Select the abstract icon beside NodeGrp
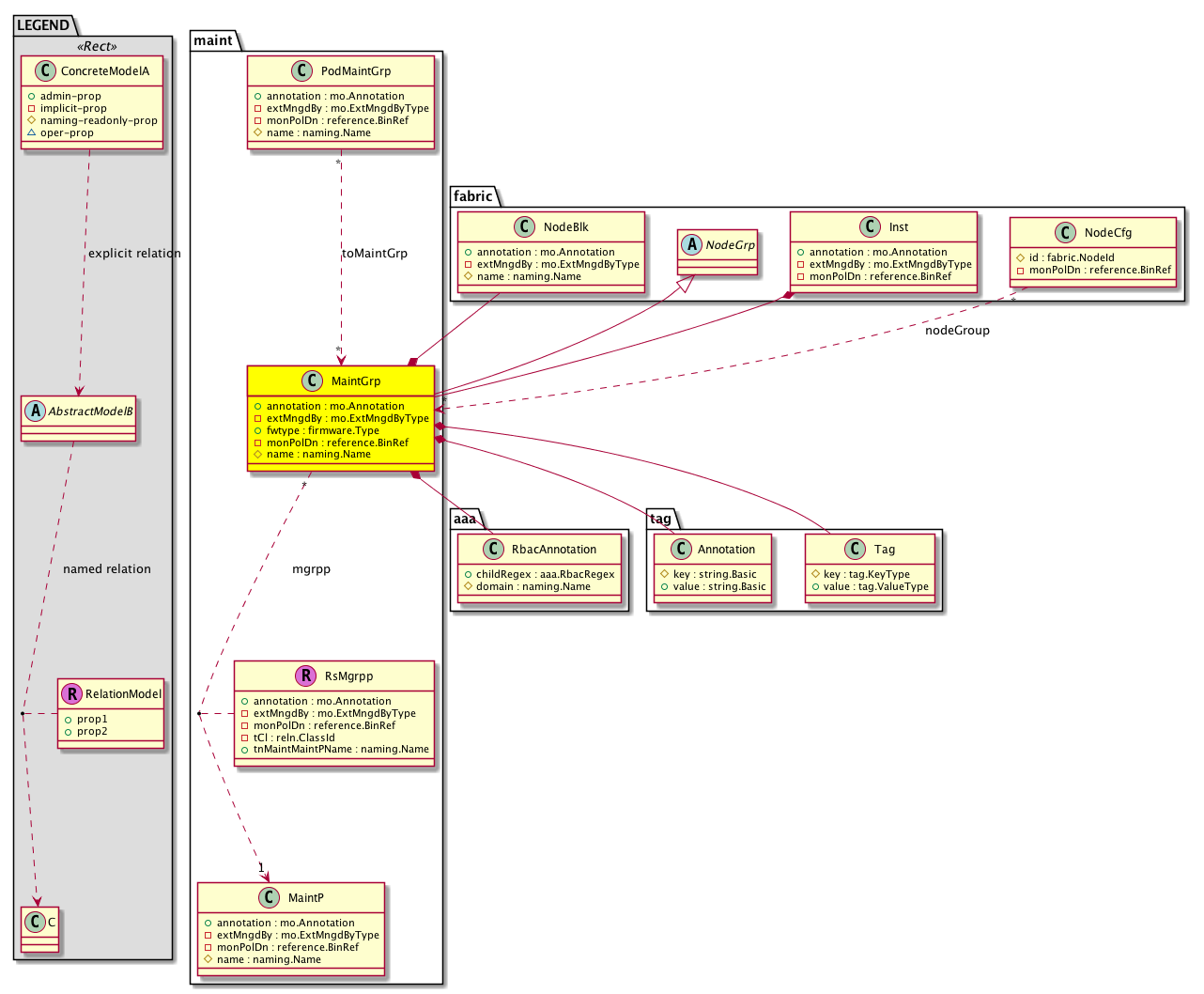The image size is (1204, 994). [692, 245]
